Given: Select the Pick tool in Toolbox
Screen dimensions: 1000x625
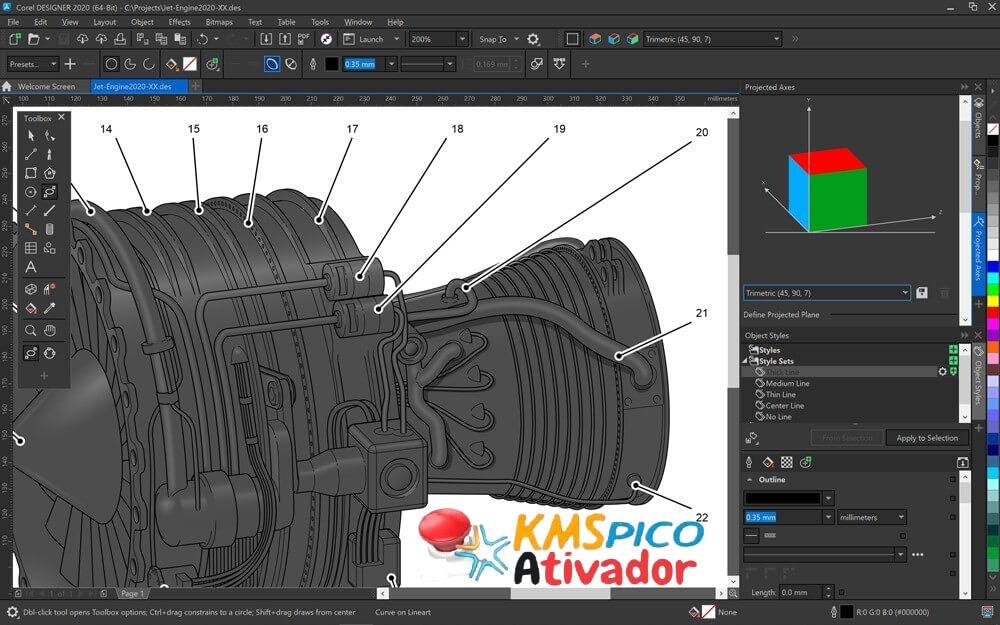Looking at the screenshot, I should tap(31, 136).
